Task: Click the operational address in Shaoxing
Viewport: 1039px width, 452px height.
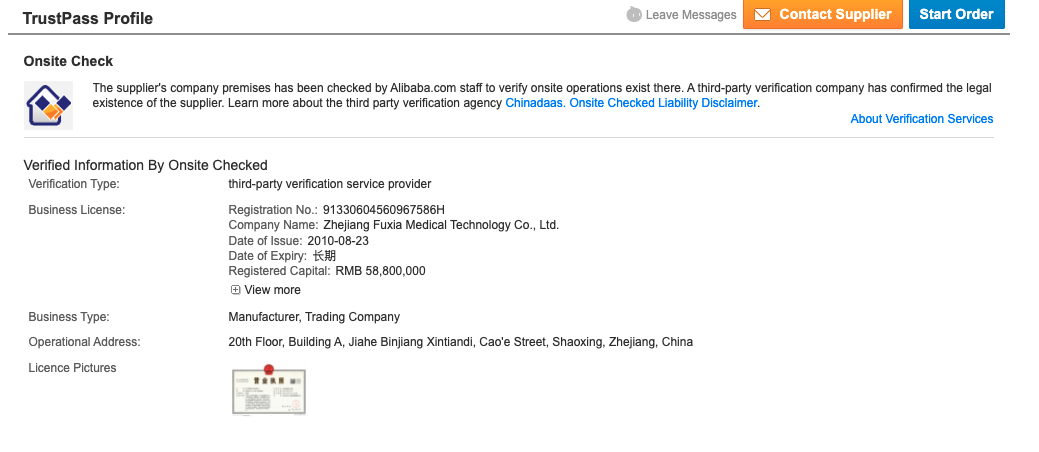Action: [460, 342]
